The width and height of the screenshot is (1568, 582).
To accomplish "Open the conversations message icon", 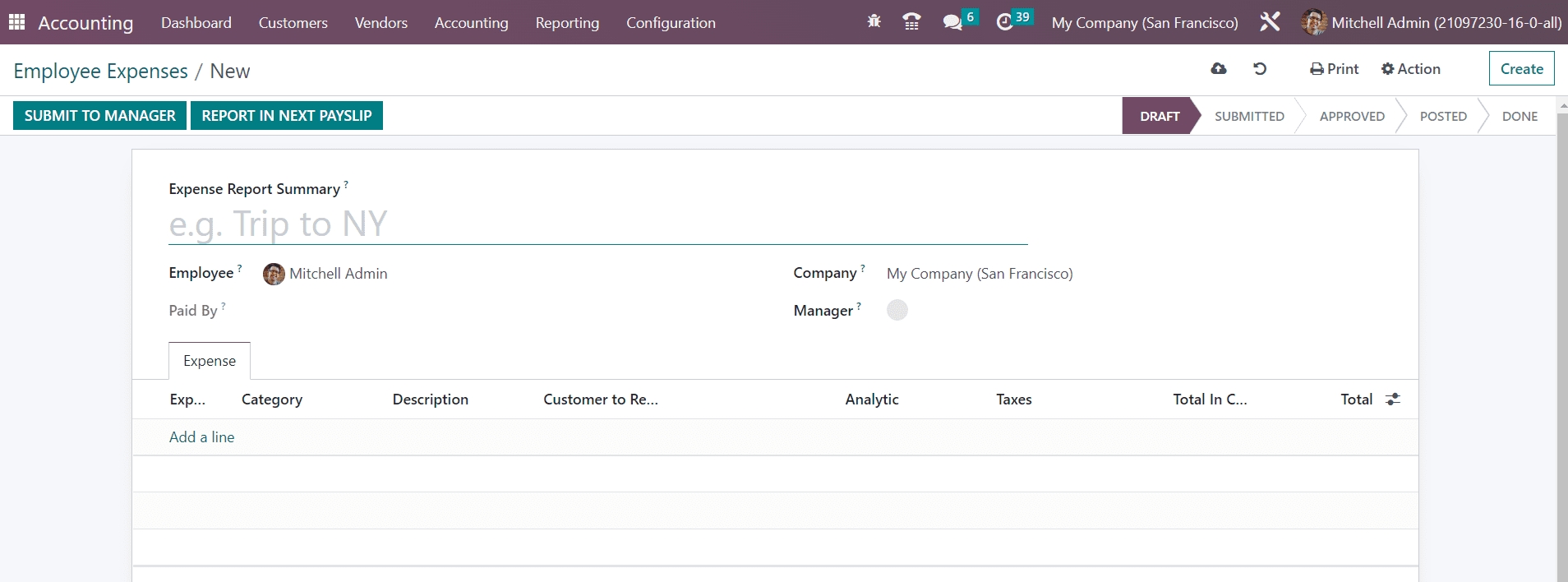I will click(952, 22).
